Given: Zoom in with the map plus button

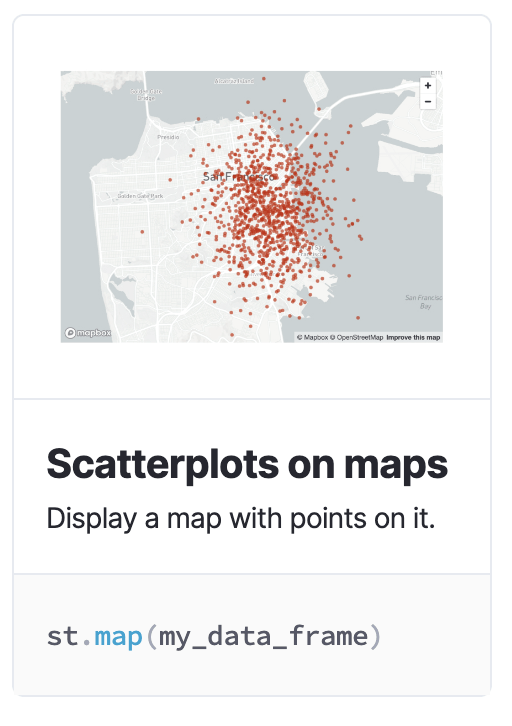Looking at the screenshot, I should pos(428,86).
